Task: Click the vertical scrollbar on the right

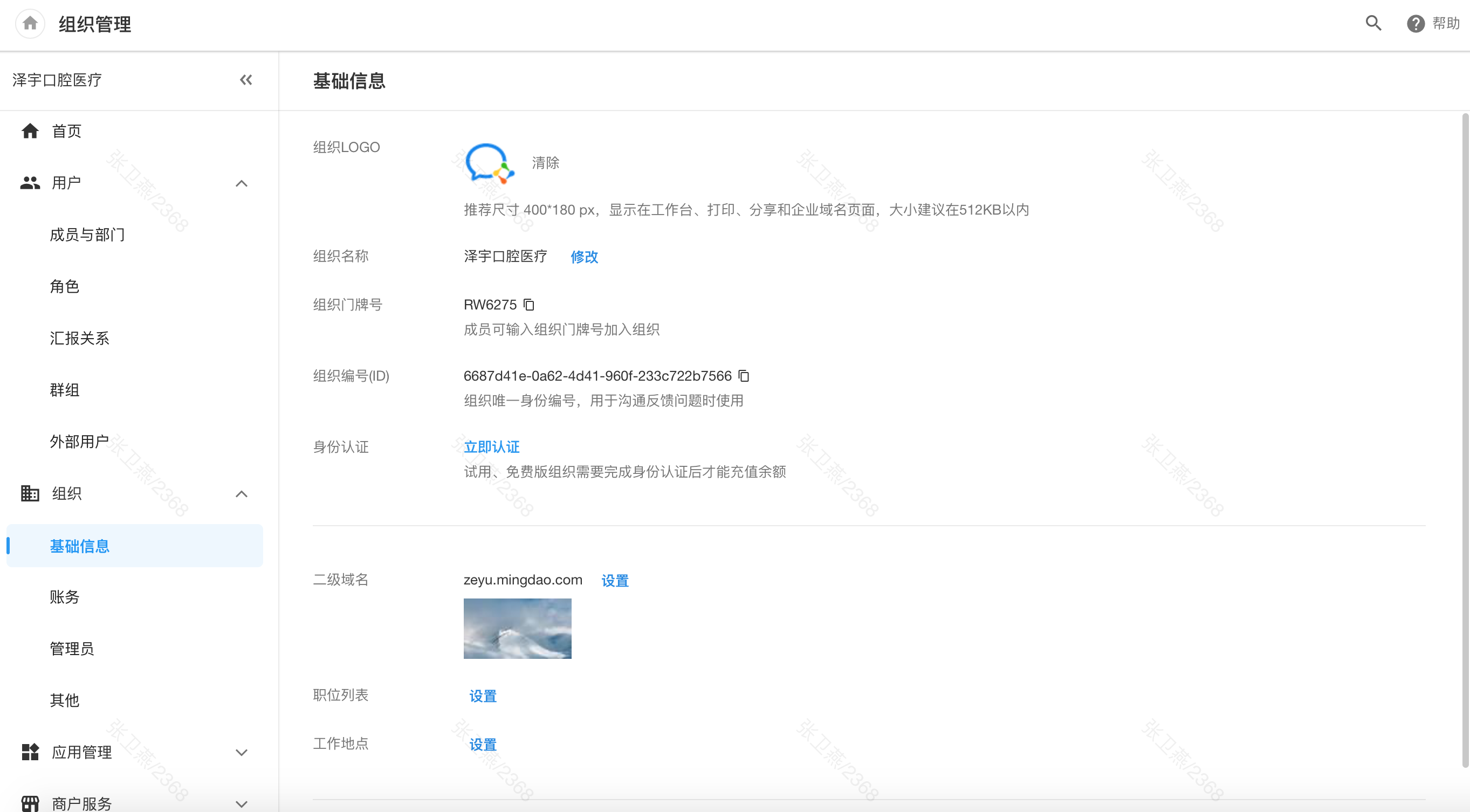Action: 1465,441
